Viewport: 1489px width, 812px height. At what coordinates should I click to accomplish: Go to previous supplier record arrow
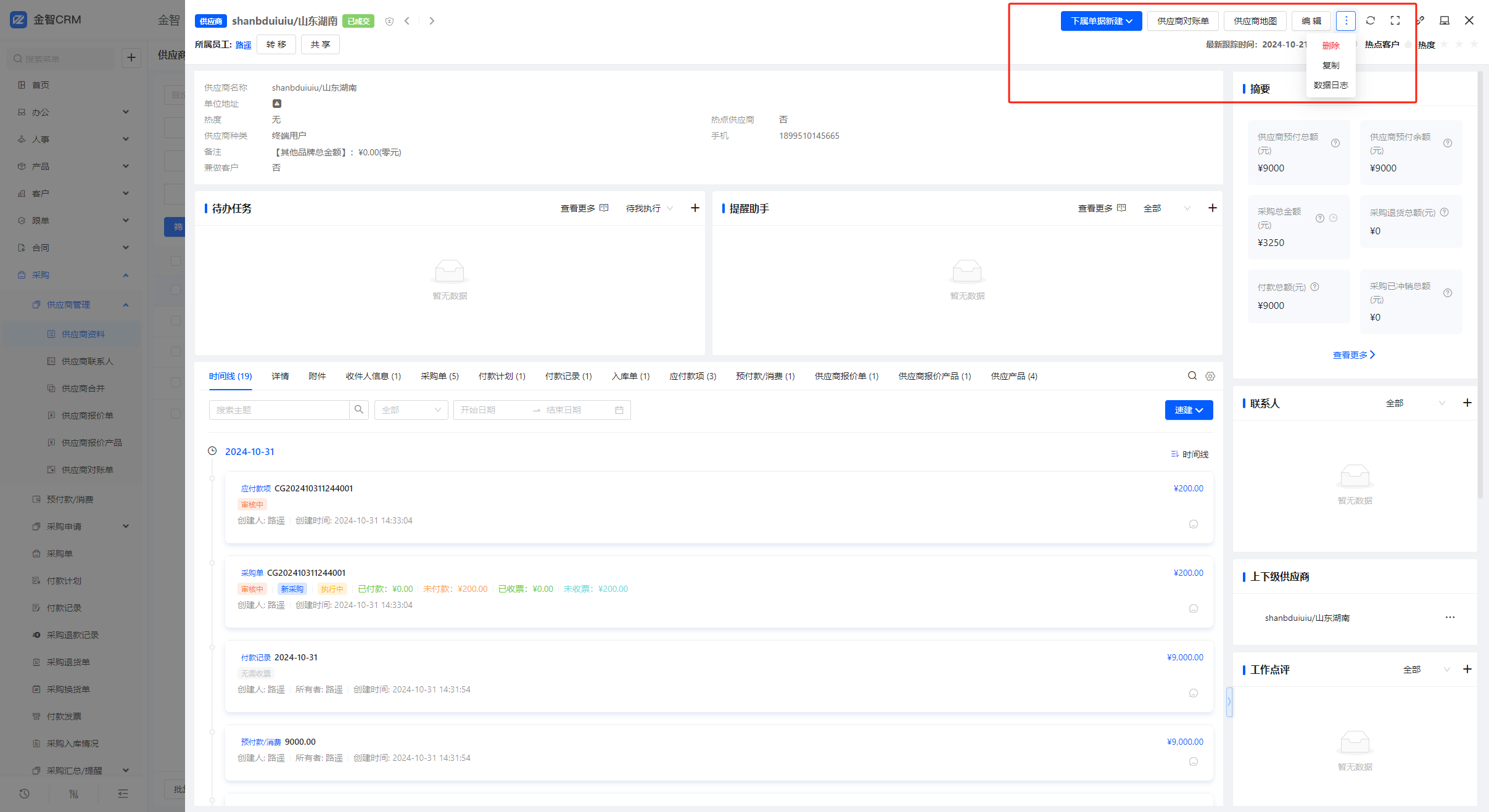407,21
